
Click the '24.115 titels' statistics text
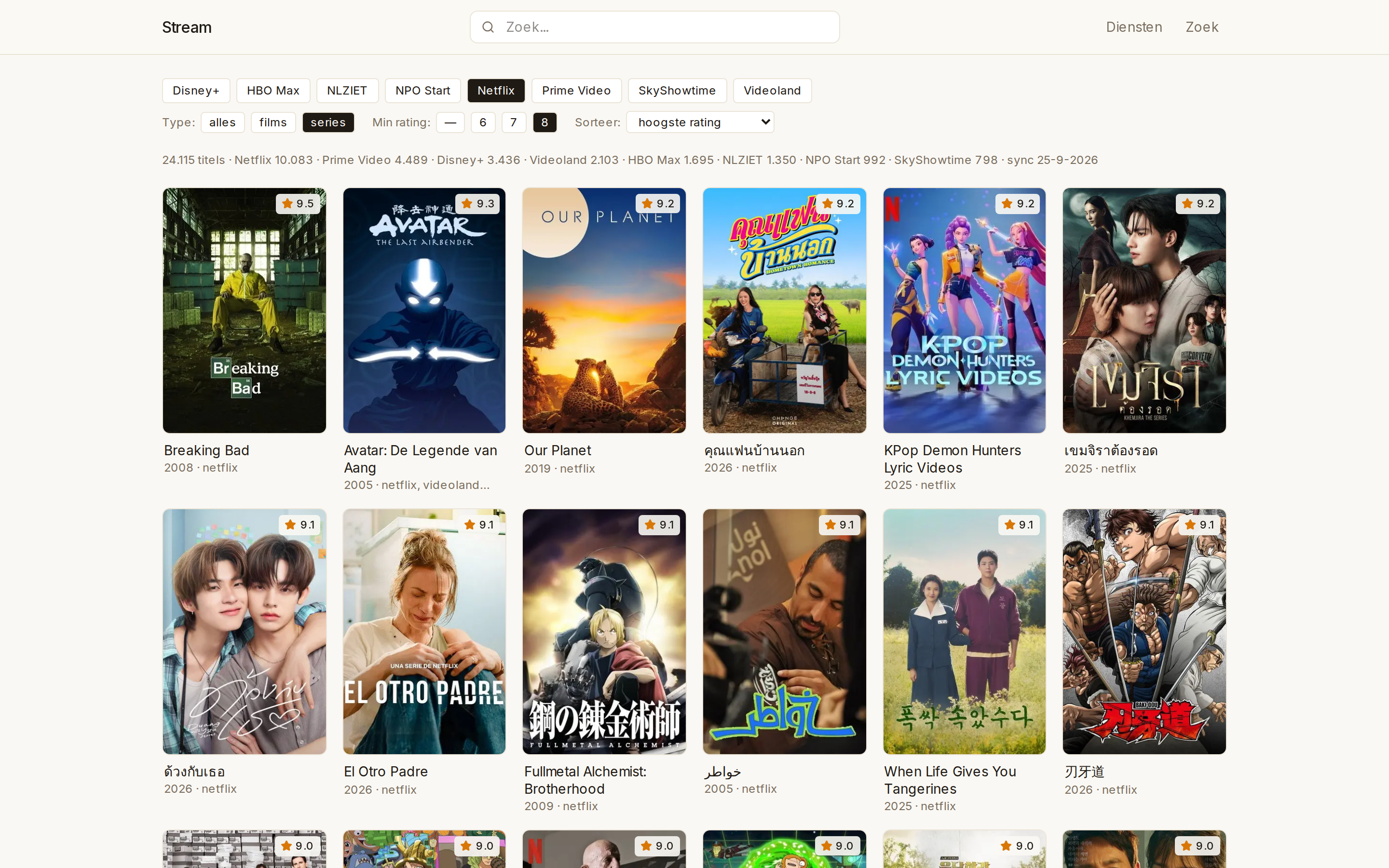click(194, 160)
